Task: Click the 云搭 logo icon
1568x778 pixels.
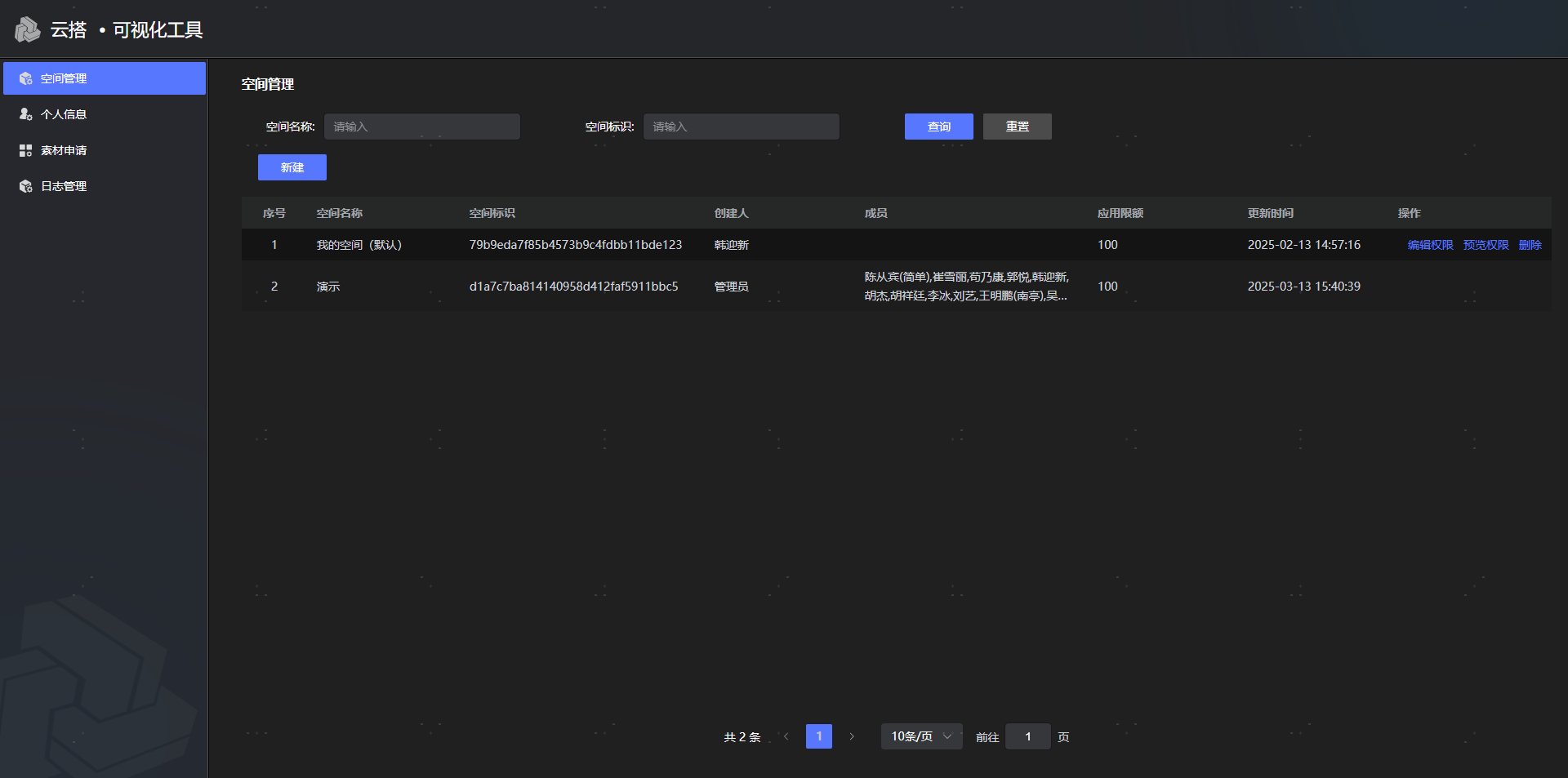Action: (x=27, y=30)
